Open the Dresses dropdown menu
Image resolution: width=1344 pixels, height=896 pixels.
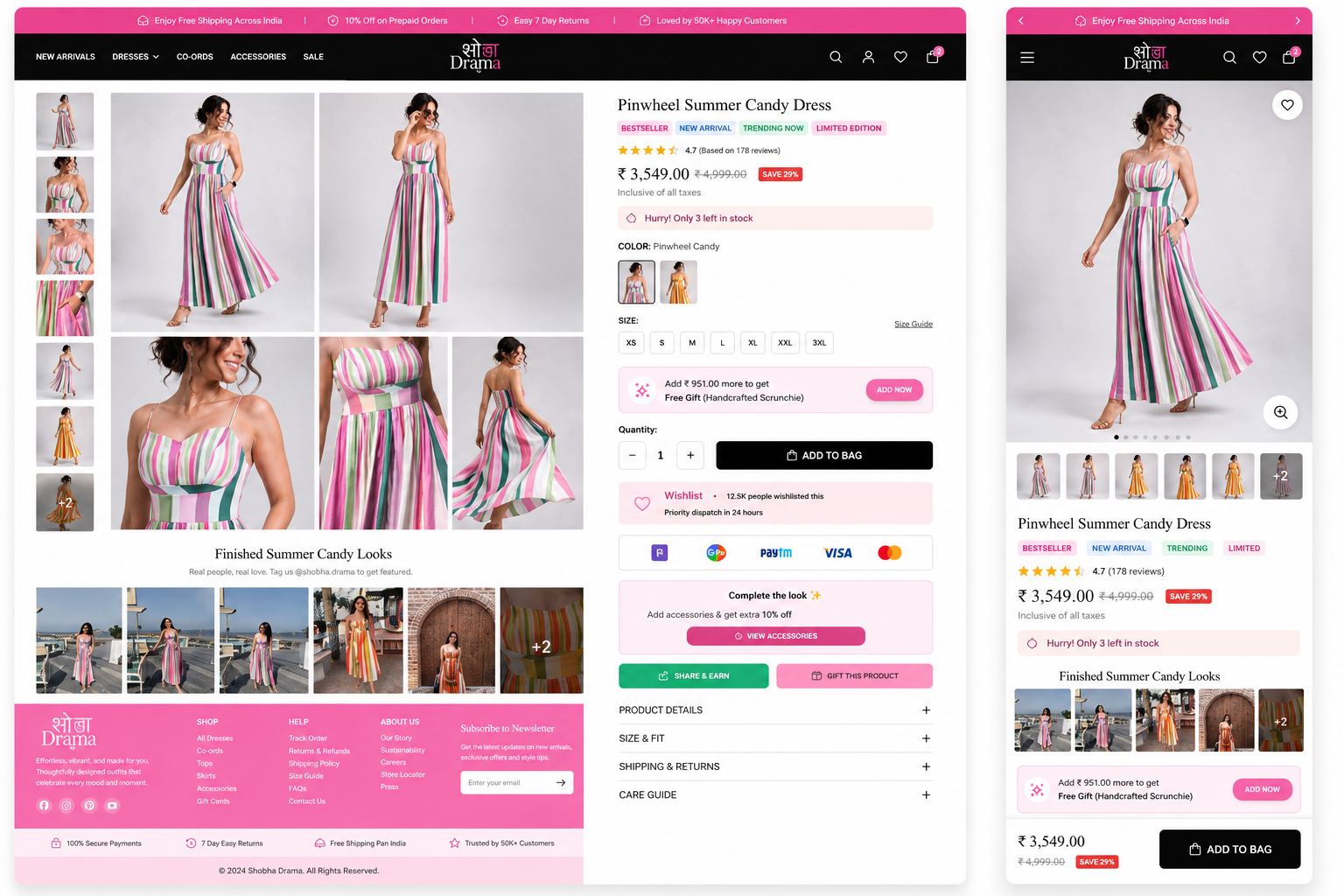[x=136, y=57]
